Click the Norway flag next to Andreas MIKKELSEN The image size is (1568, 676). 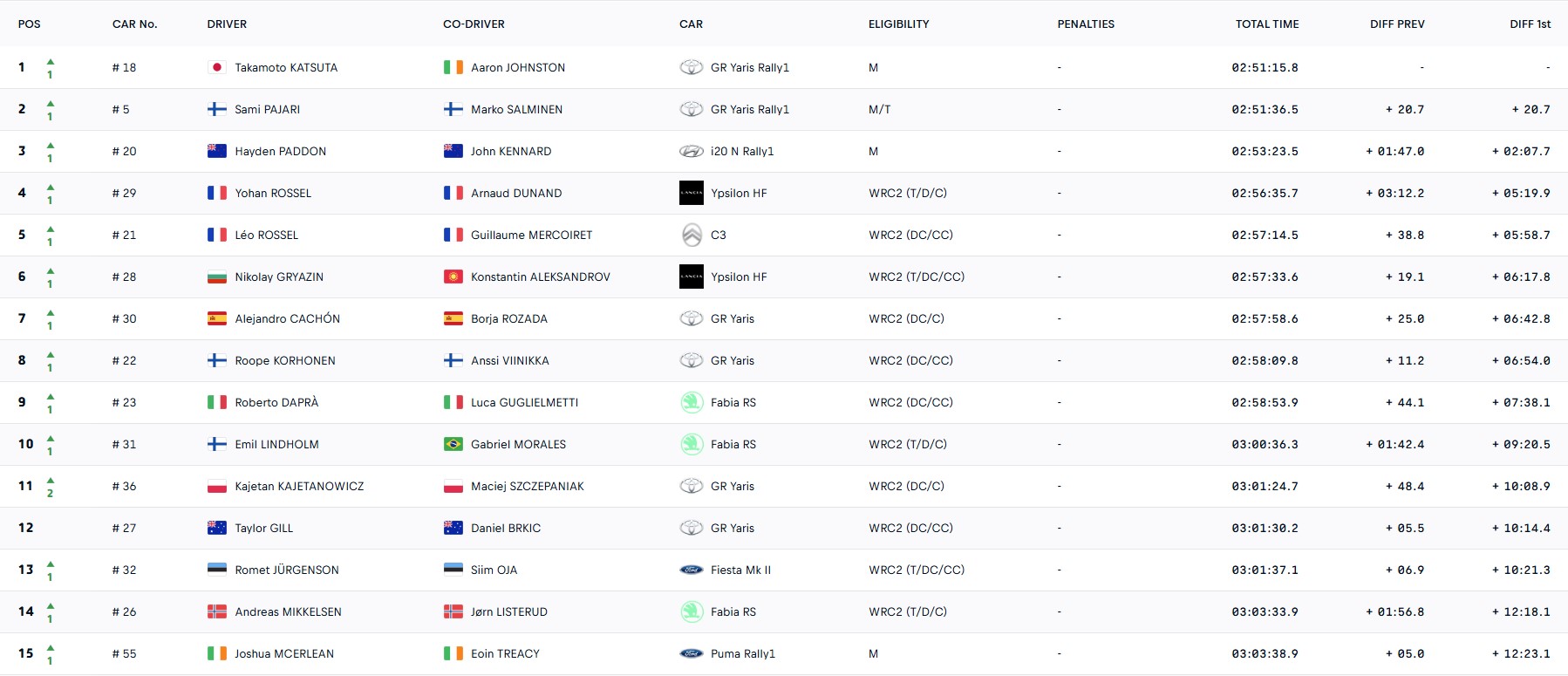coord(217,611)
